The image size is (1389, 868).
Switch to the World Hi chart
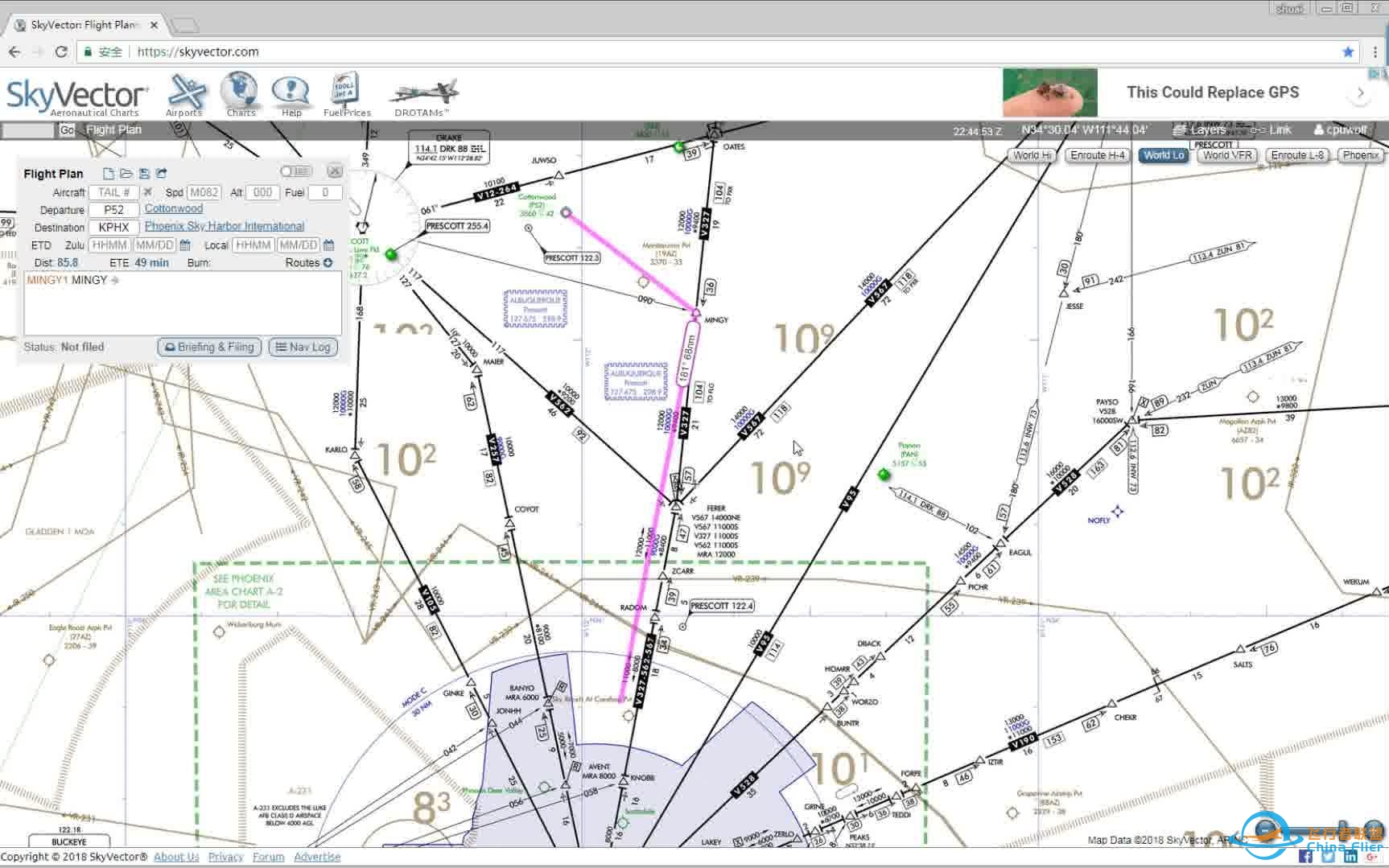tap(1031, 155)
